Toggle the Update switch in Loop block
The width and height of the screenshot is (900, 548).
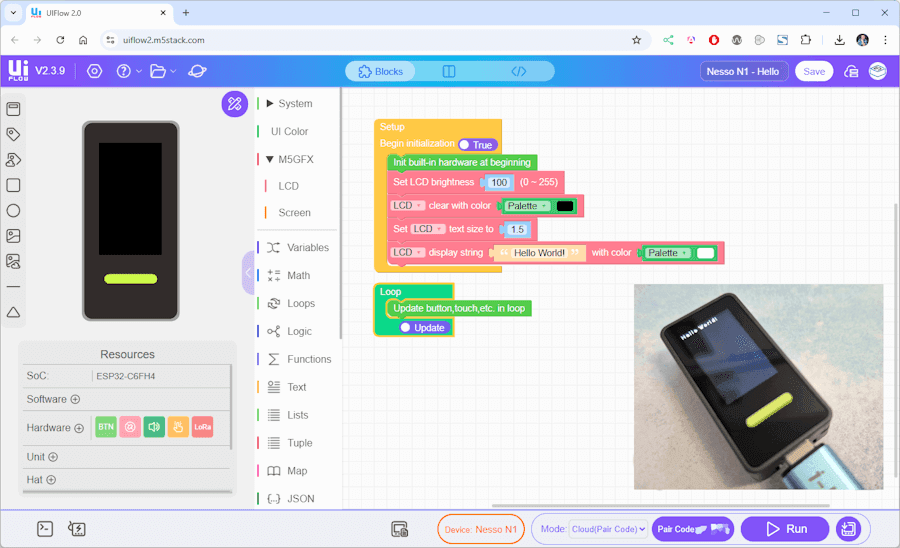tap(422, 328)
